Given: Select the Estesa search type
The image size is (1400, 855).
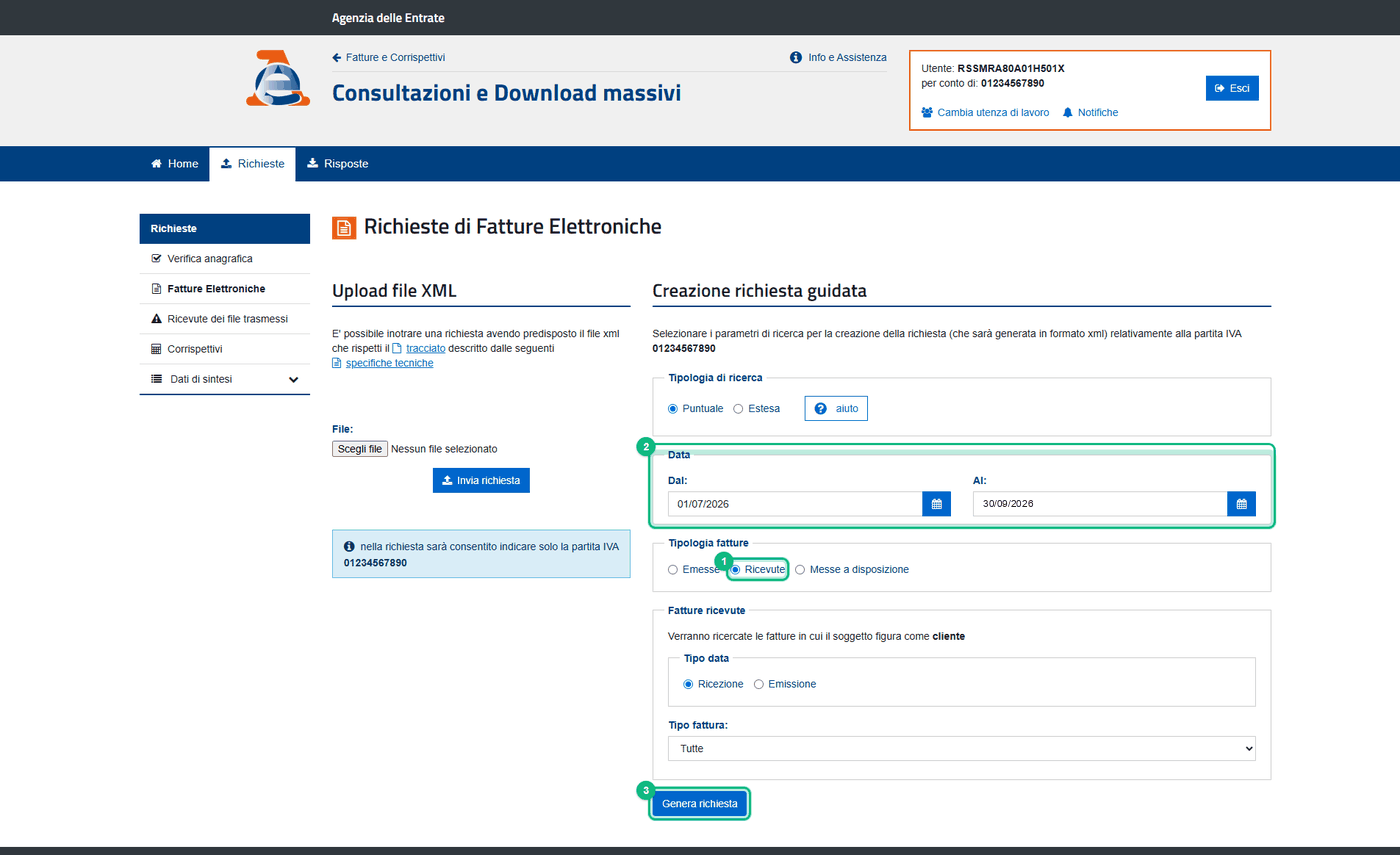Looking at the screenshot, I should tap(738, 409).
